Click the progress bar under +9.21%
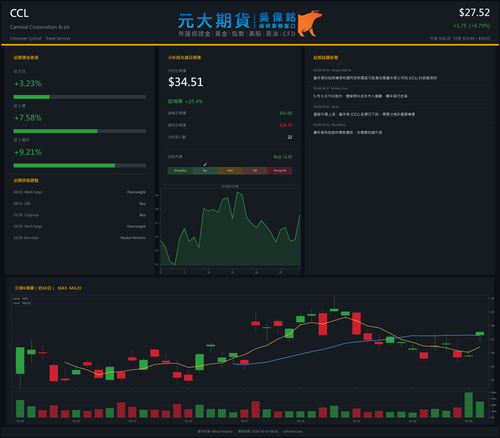Viewport: 500px width, 438px height. [80, 166]
